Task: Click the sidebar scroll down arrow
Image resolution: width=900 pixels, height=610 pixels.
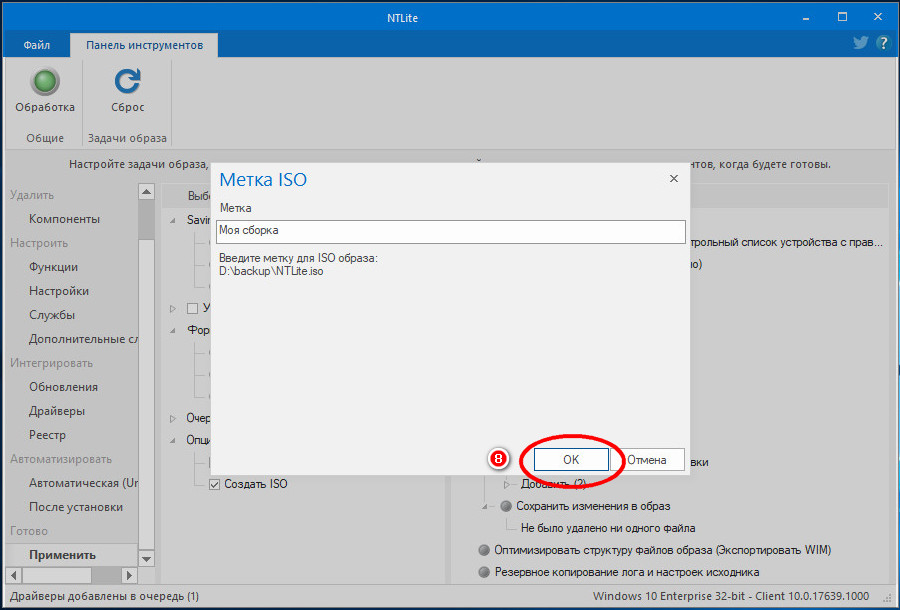Action: (x=146, y=558)
